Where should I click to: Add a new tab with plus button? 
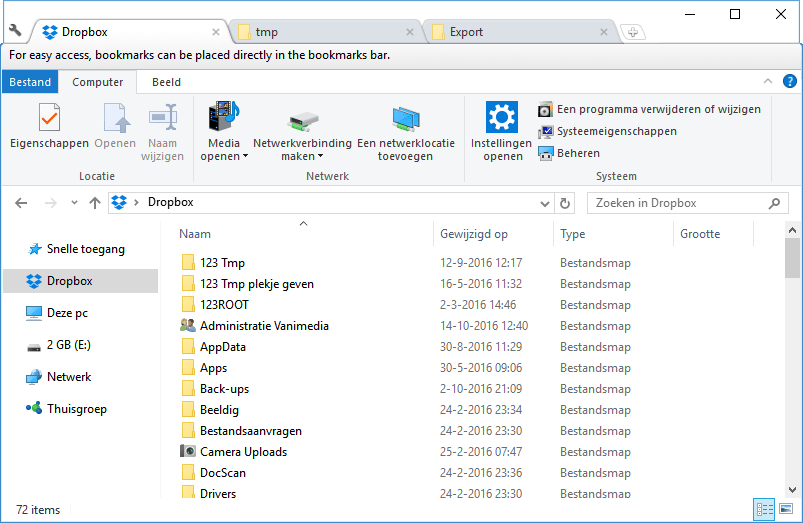pos(632,32)
